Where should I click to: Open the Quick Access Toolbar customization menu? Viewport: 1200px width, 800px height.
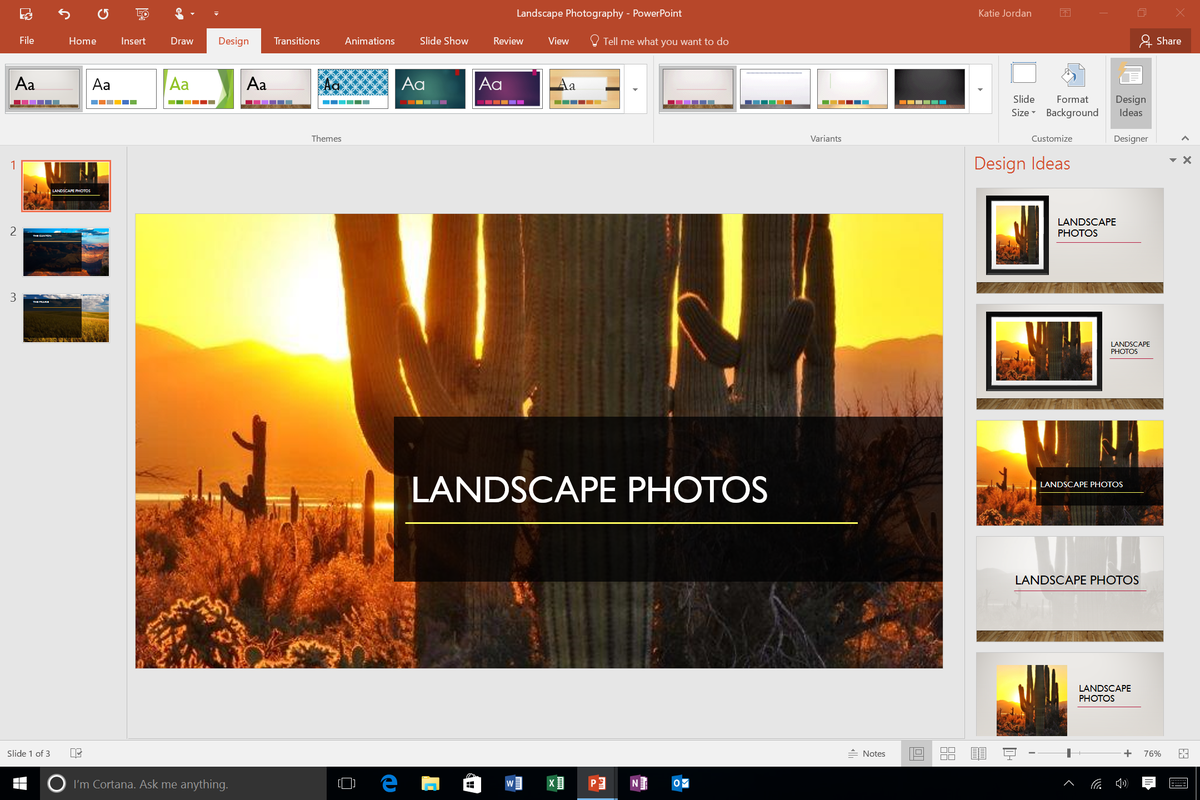tap(216, 14)
